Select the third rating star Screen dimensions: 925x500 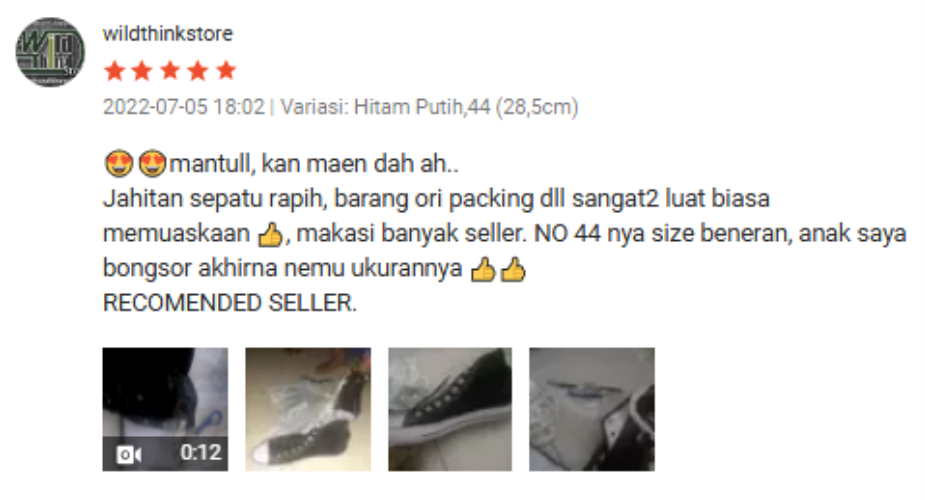pos(170,71)
